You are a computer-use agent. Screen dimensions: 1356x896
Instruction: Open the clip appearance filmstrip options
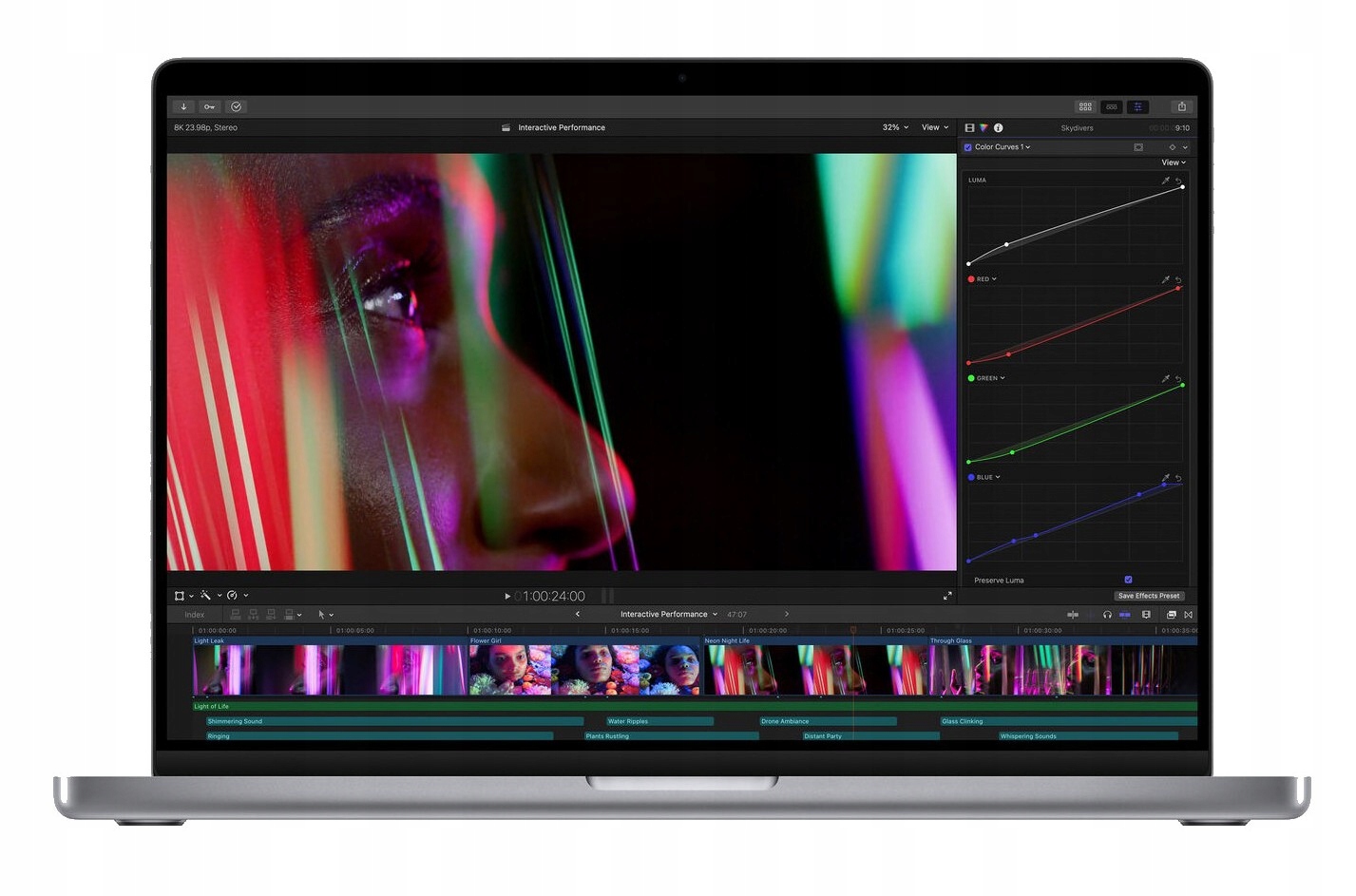[1146, 615]
